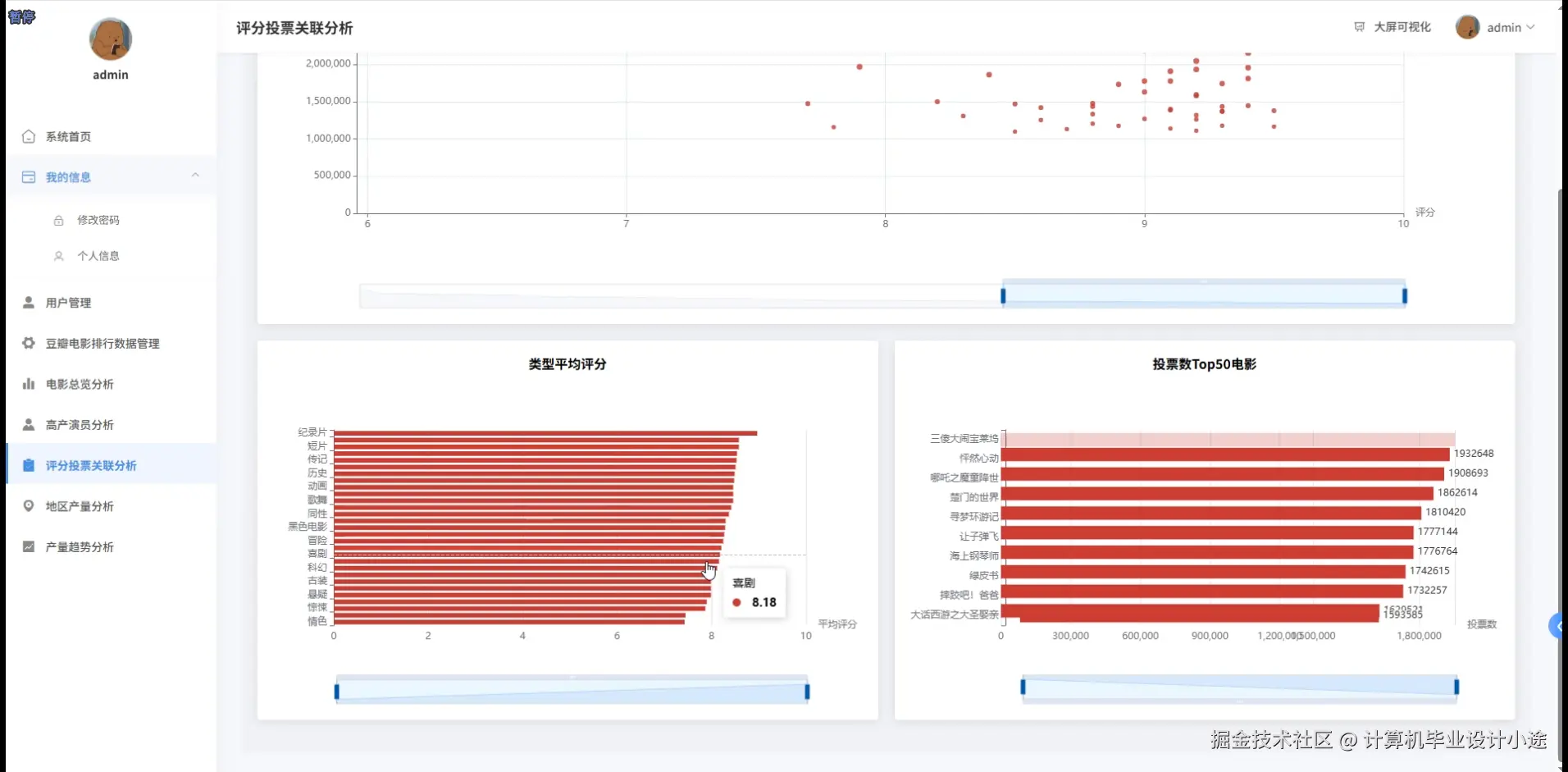Click the location pin icon beside 地区产量分析
Image resolution: width=1568 pixels, height=772 pixels.
29,506
